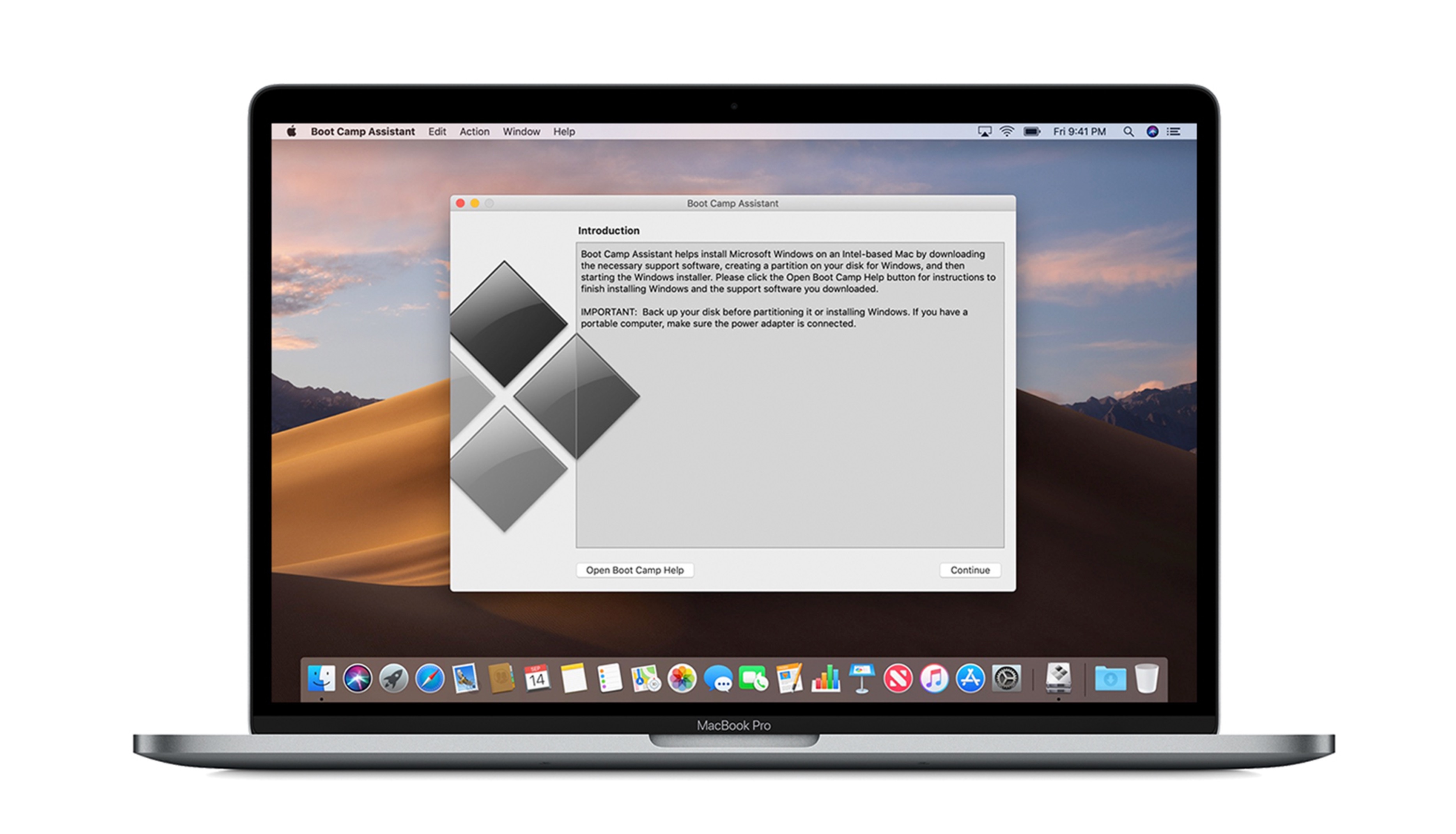This screenshot has width=1456, height=834.
Task: Open Spotlight search in the menu bar
Action: (x=1128, y=131)
